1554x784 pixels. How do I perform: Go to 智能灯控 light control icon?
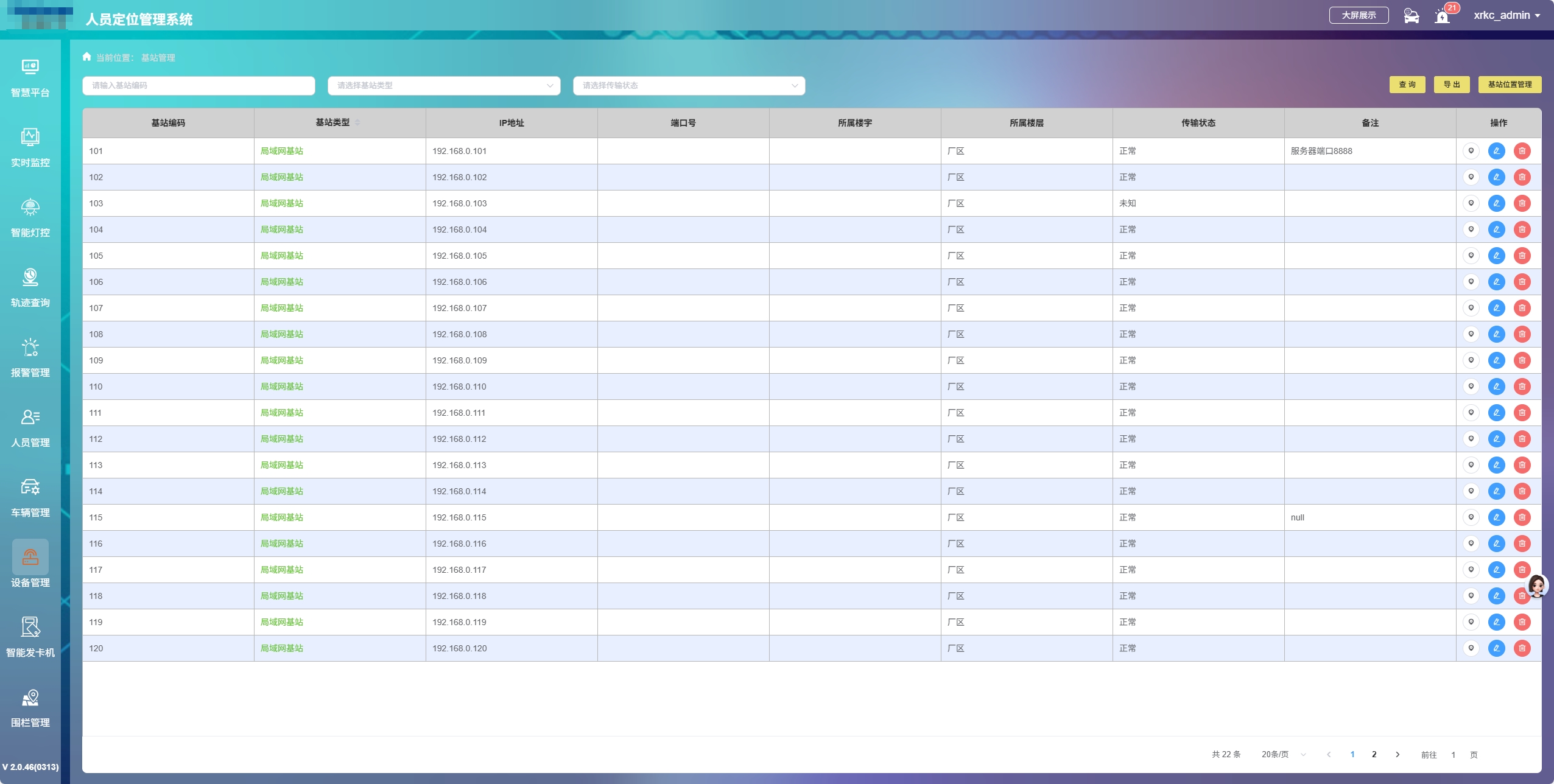click(x=30, y=207)
